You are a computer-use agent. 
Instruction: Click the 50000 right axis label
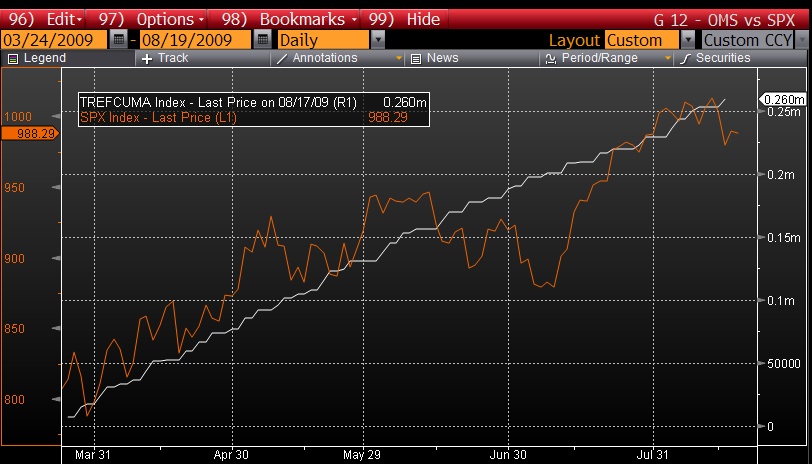[784, 364]
